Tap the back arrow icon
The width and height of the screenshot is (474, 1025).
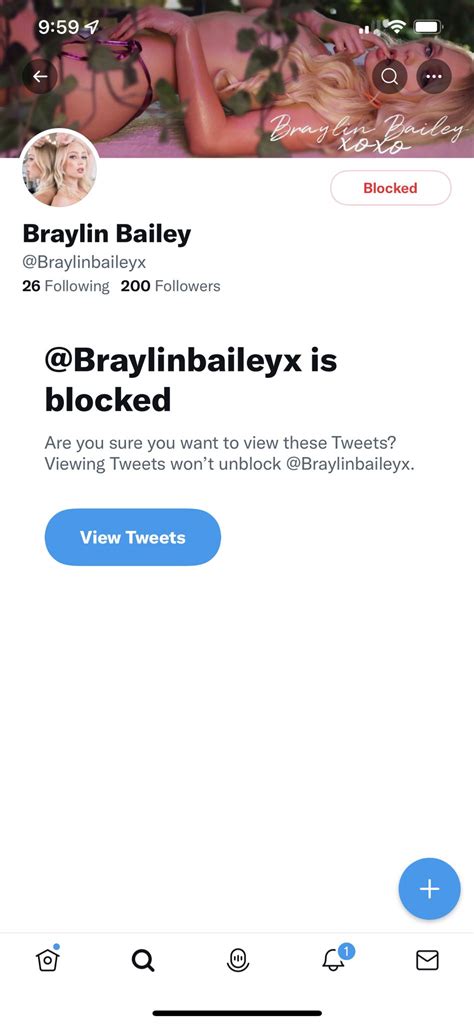41,76
